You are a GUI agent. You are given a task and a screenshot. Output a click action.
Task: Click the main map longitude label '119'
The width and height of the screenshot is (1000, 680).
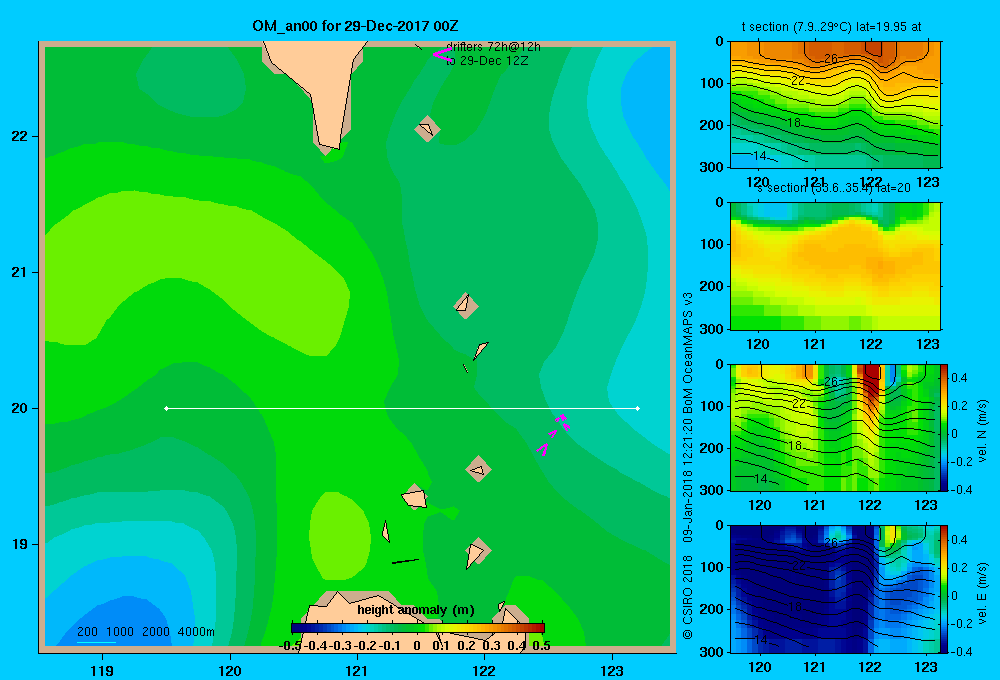click(102, 670)
